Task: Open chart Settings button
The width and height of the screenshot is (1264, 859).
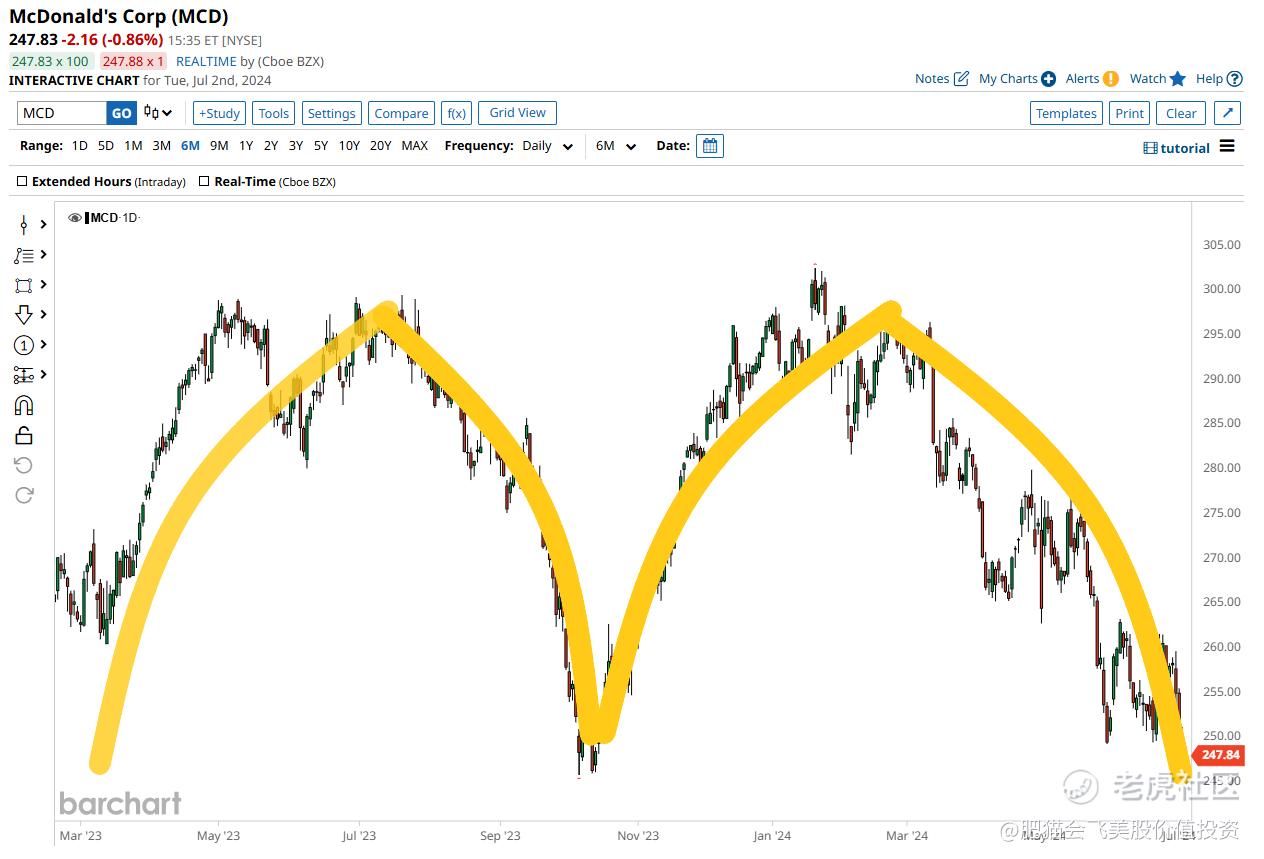Action: coord(332,113)
